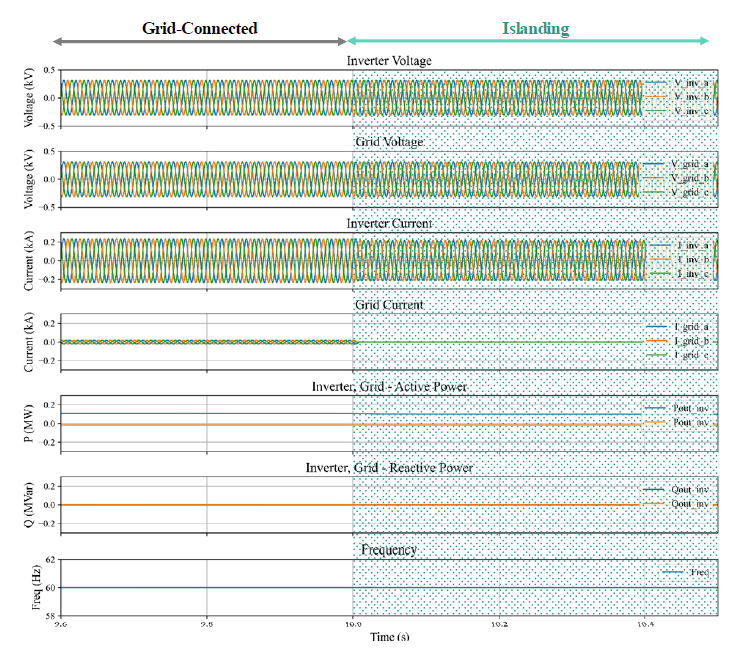The width and height of the screenshot is (739, 664).
Task: Select the Inverter Voltage plot title
Action: tap(390, 61)
